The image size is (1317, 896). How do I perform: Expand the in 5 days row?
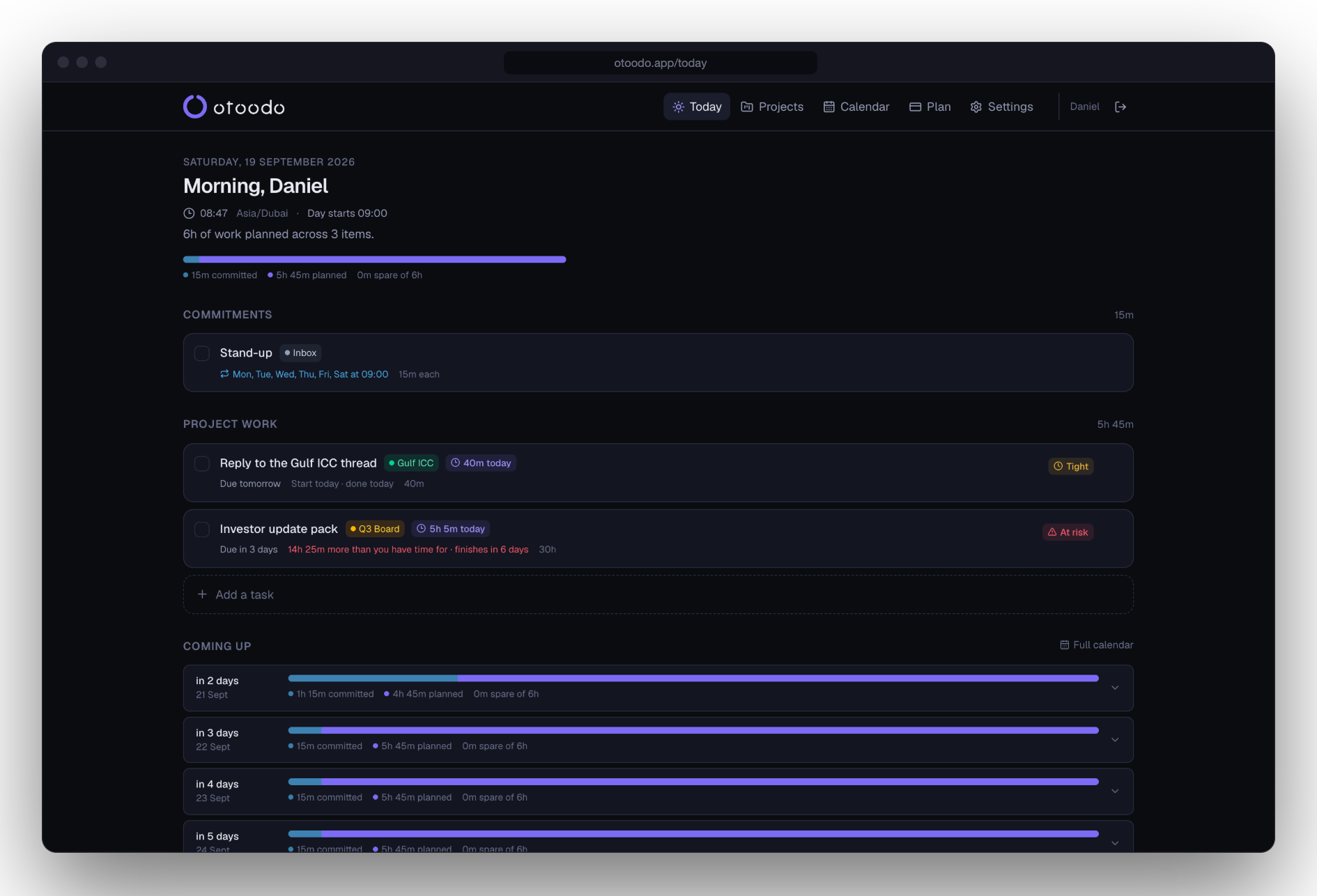click(1115, 843)
